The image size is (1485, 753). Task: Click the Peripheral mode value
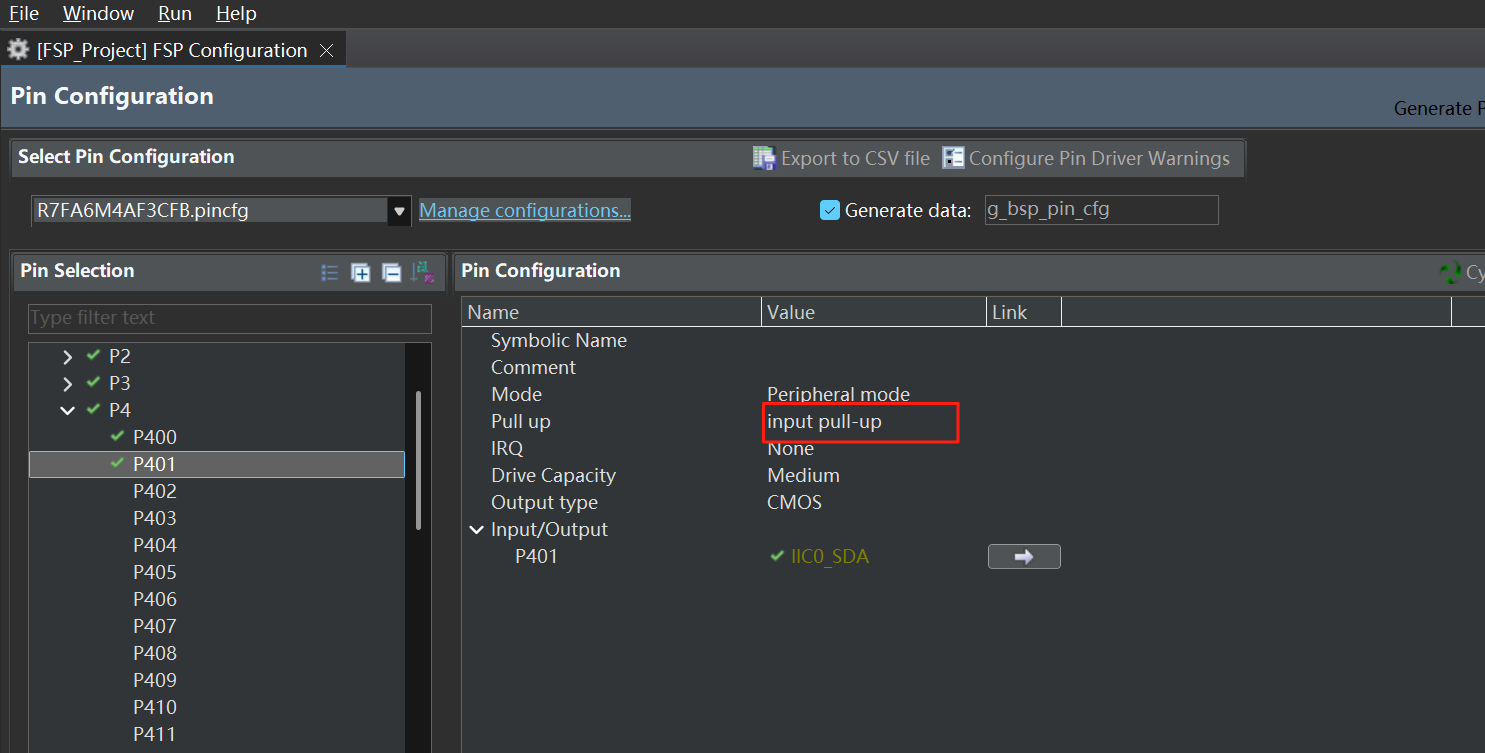pos(838,394)
